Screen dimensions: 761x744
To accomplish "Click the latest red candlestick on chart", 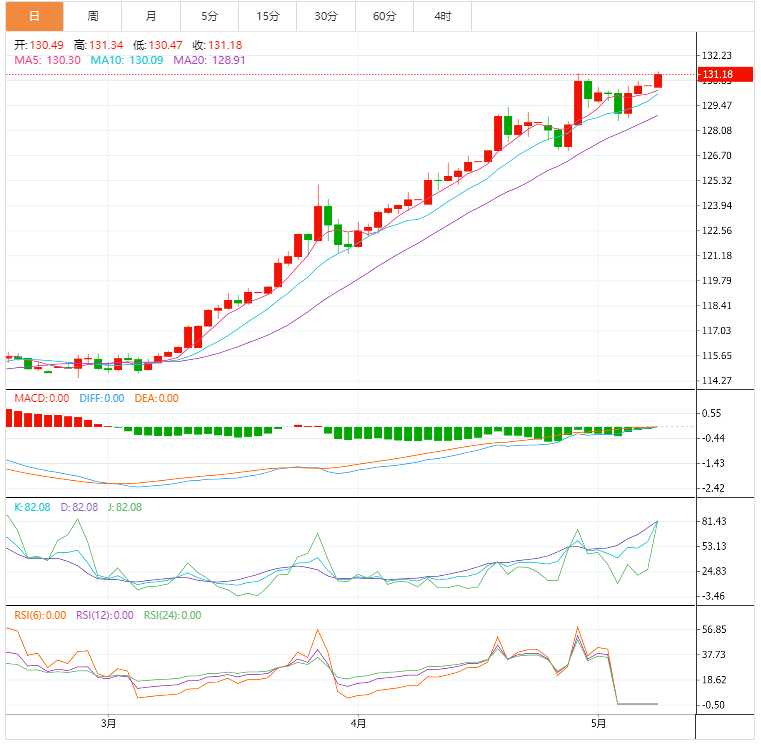I will point(658,81).
